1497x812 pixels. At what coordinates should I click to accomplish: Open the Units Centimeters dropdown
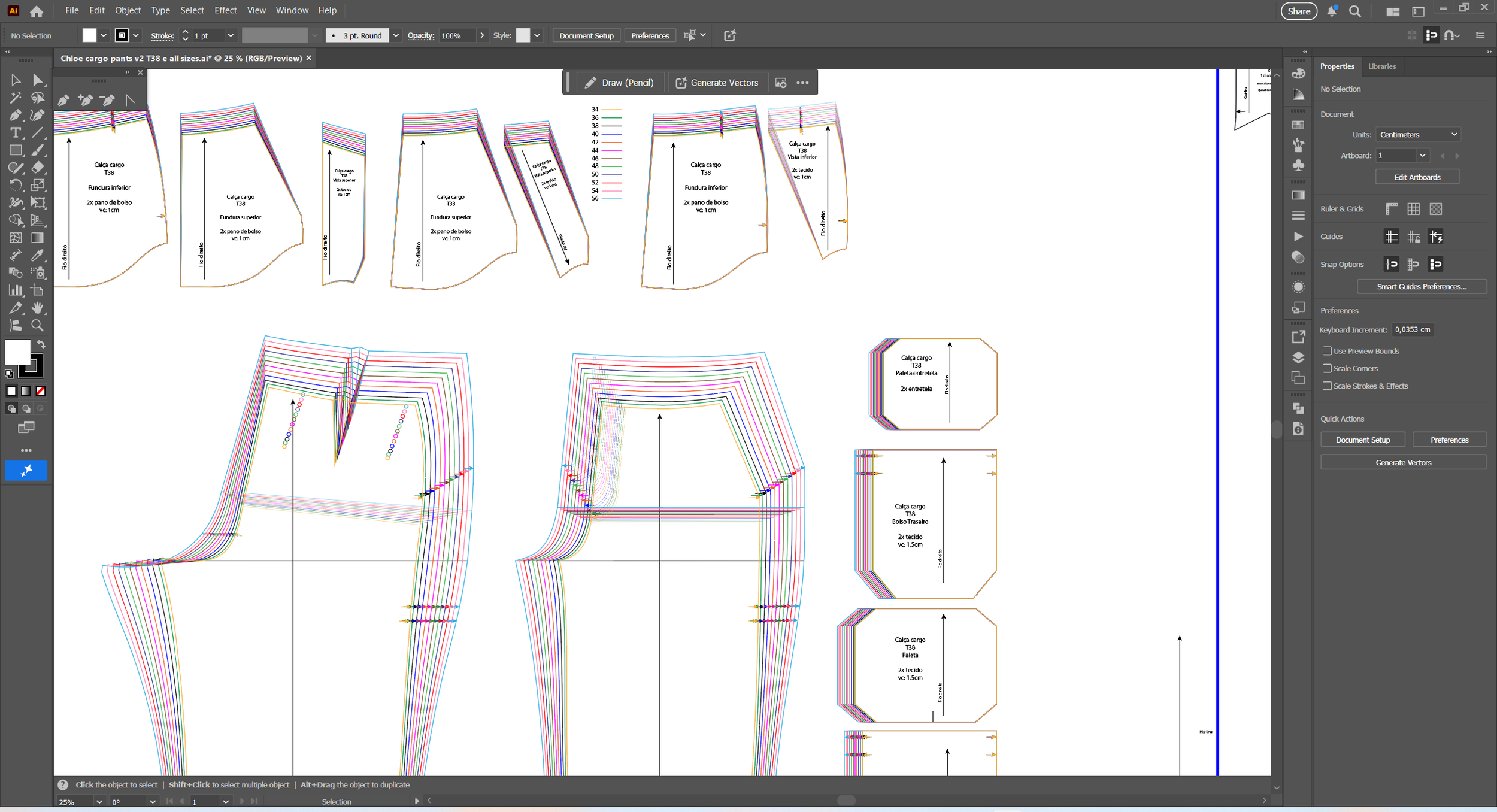coord(1417,135)
